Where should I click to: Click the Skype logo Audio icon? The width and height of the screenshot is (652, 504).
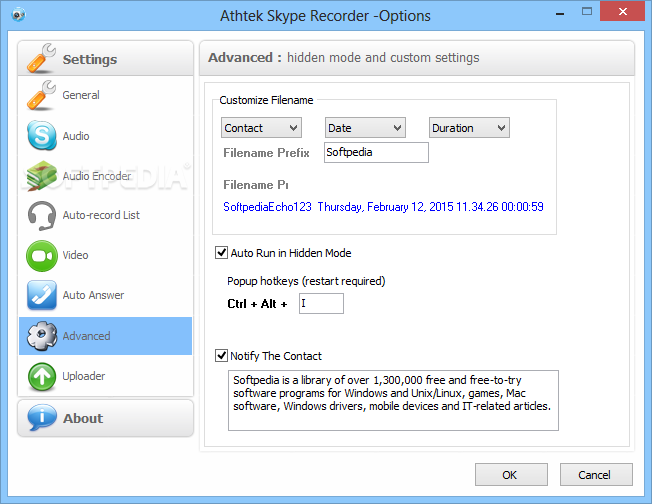click(x=42, y=136)
